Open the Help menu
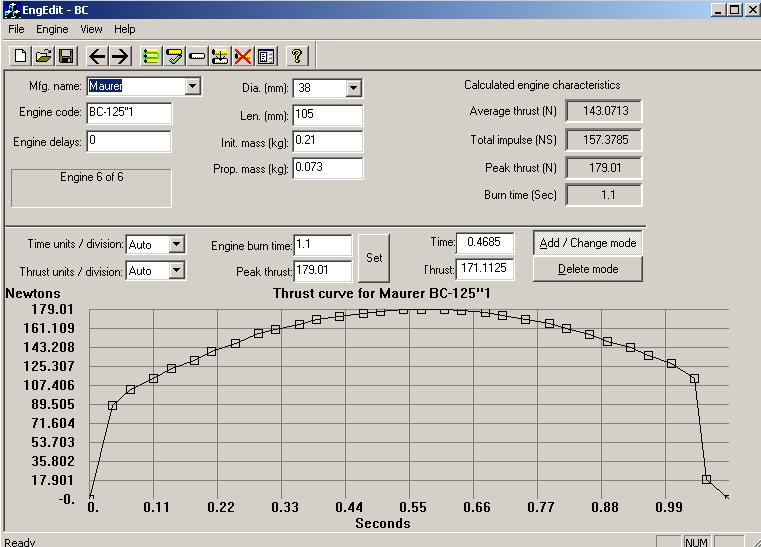The image size is (761, 547). (x=125, y=29)
